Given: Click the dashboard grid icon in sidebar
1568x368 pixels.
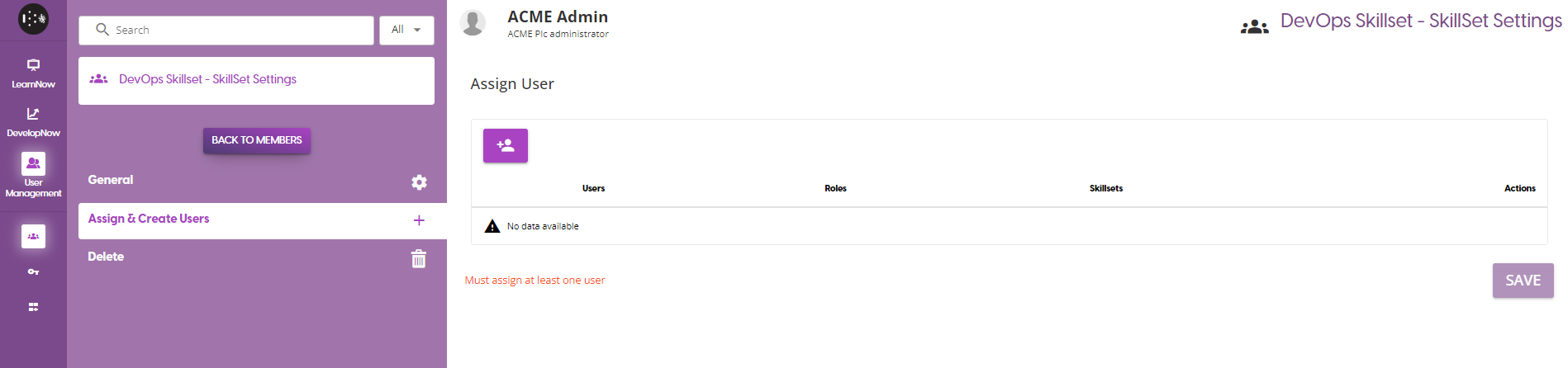Looking at the screenshot, I should [x=33, y=307].
